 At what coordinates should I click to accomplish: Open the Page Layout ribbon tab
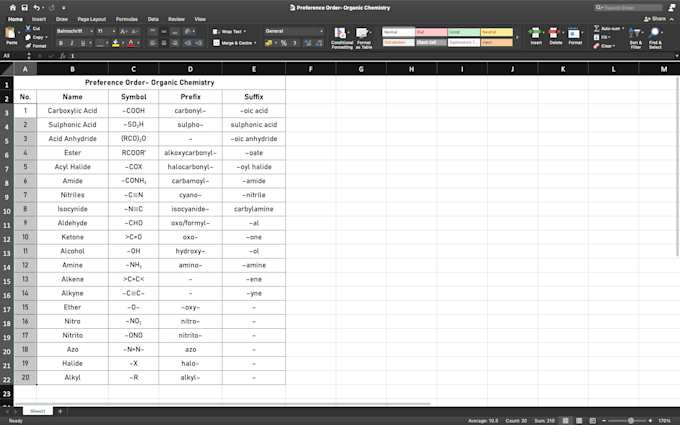92,19
